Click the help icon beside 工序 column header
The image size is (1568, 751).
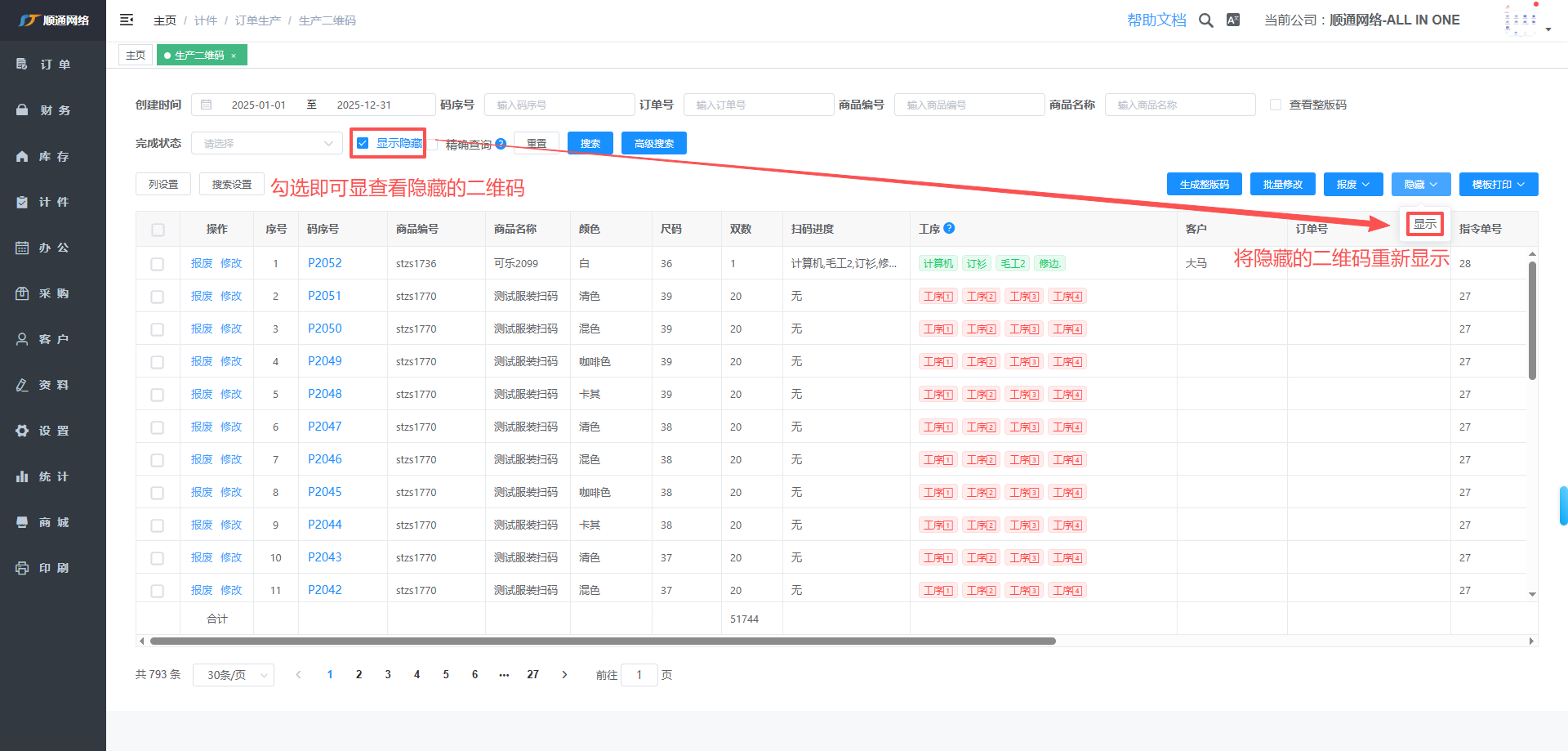click(x=949, y=229)
